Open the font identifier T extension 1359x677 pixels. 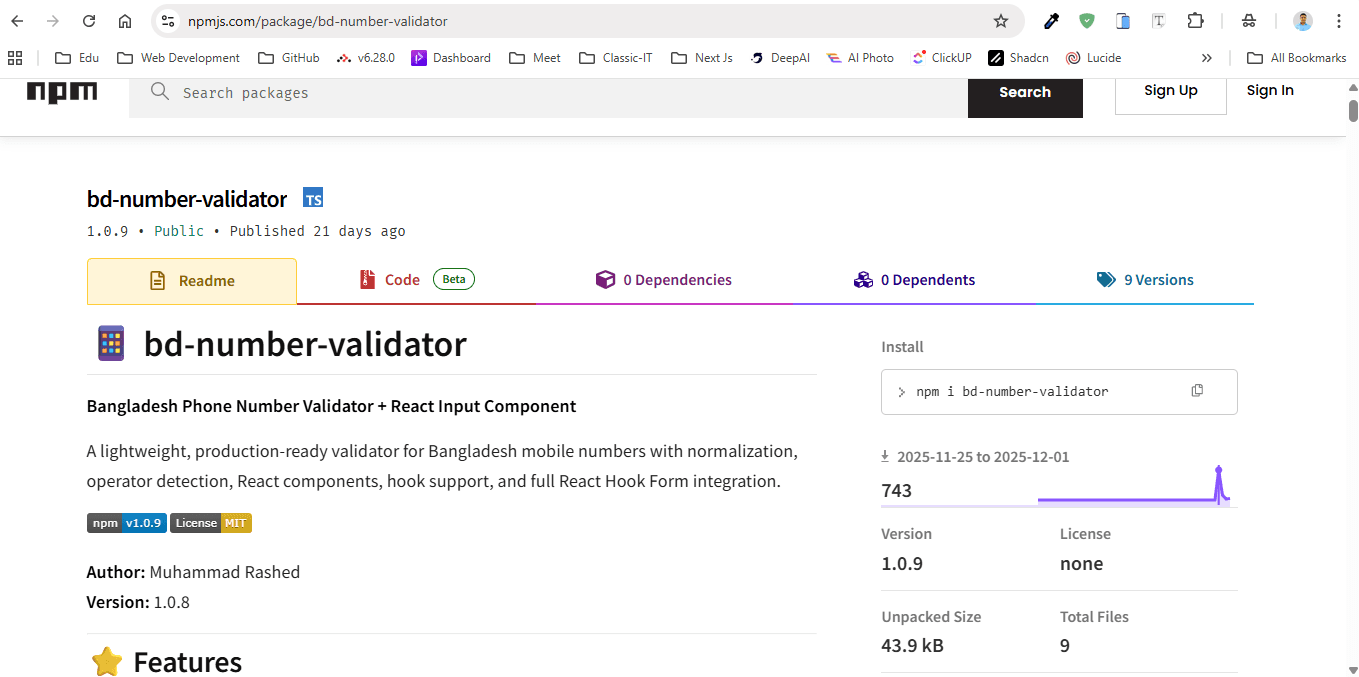[1159, 21]
